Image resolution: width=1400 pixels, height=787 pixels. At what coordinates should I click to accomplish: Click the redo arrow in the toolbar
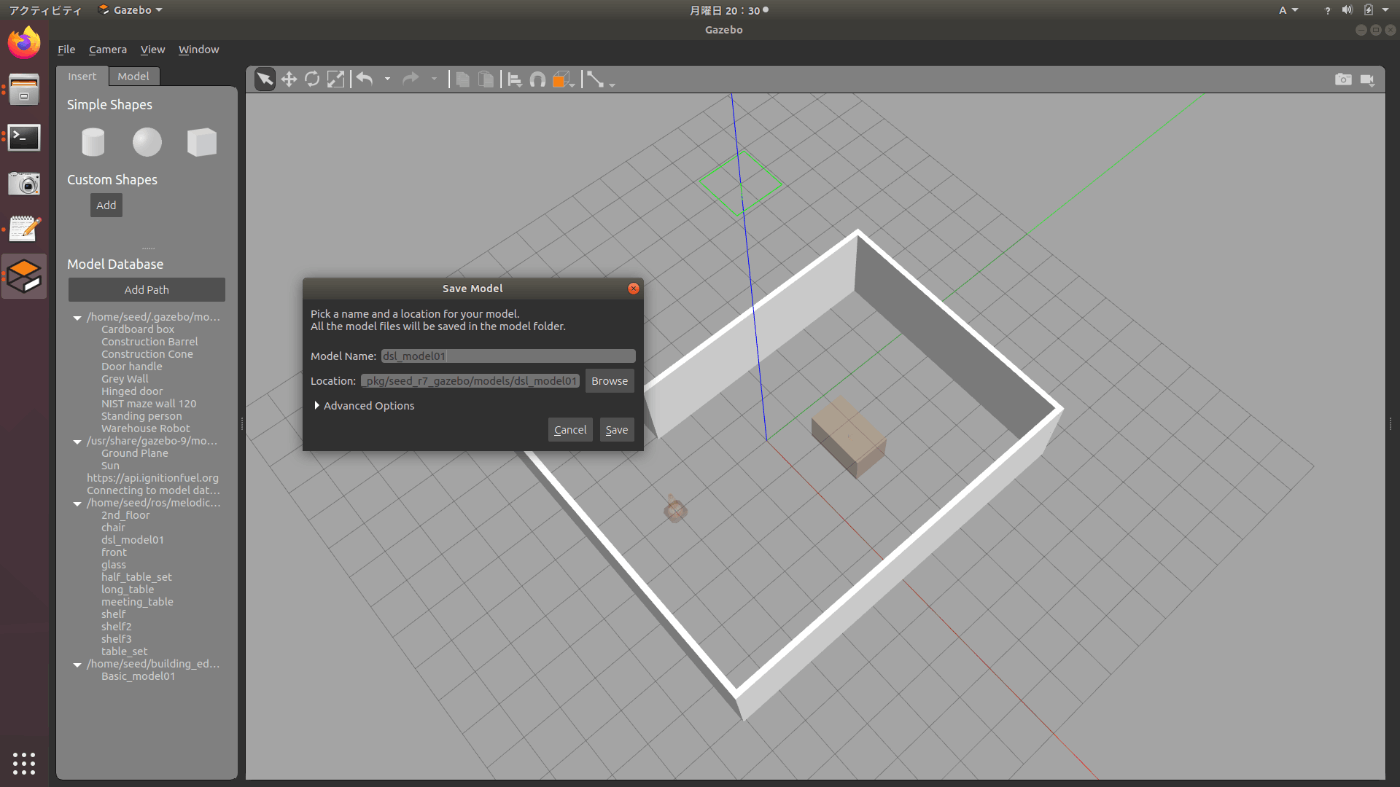[411, 79]
